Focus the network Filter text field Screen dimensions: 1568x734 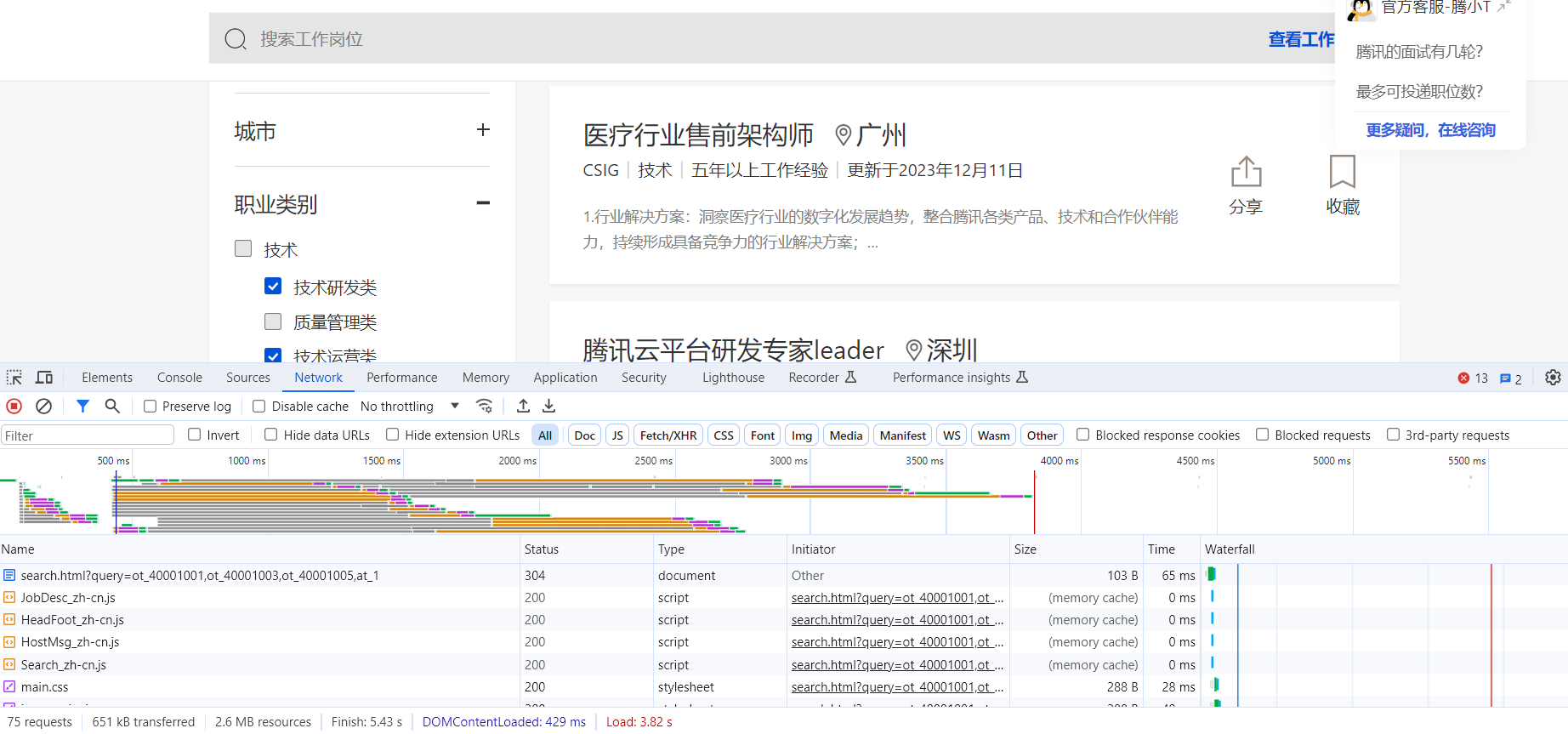coord(88,435)
